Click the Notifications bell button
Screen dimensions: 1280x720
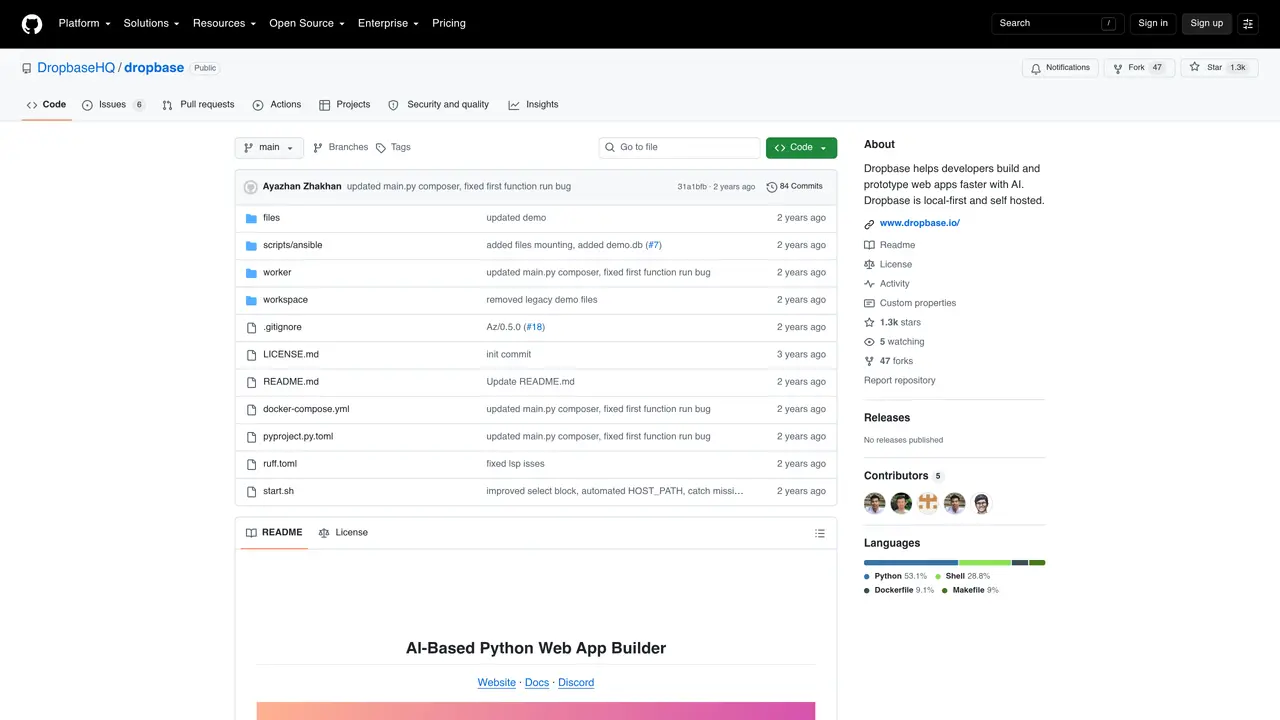click(1060, 68)
